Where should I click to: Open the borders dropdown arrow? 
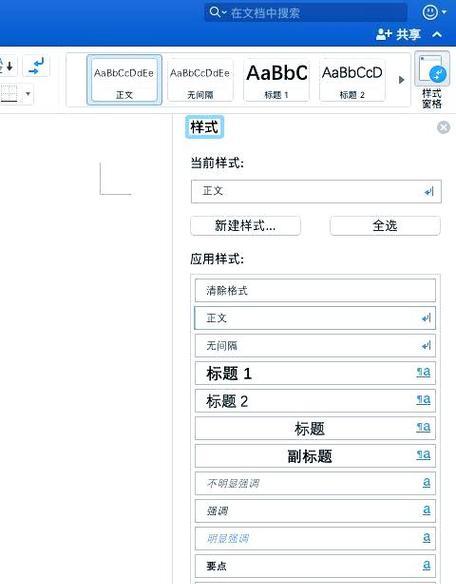tap(28, 94)
